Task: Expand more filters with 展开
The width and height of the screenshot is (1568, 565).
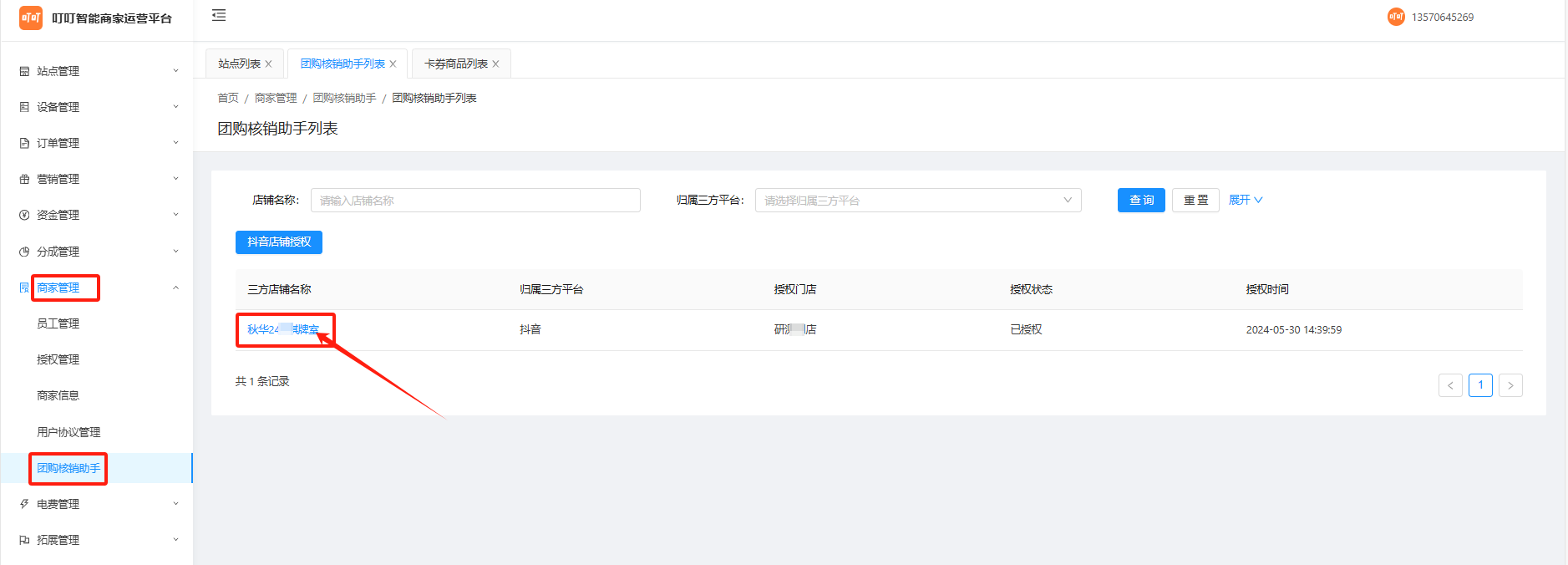Action: (1245, 201)
